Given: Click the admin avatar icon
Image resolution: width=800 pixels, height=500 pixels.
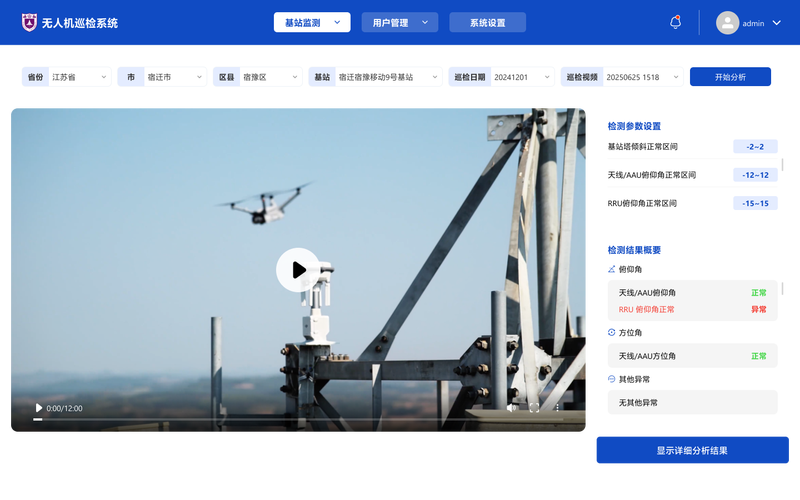Looking at the screenshot, I should (x=728, y=23).
